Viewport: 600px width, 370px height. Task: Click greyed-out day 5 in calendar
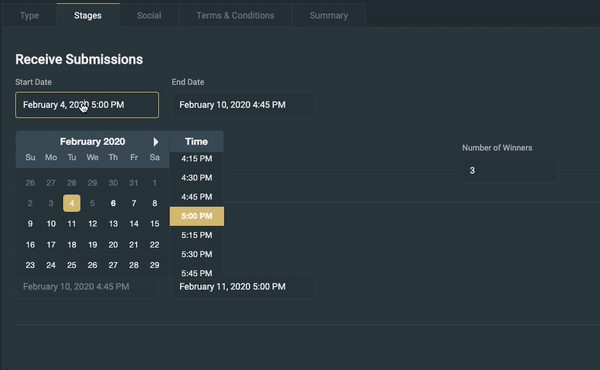(92, 203)
